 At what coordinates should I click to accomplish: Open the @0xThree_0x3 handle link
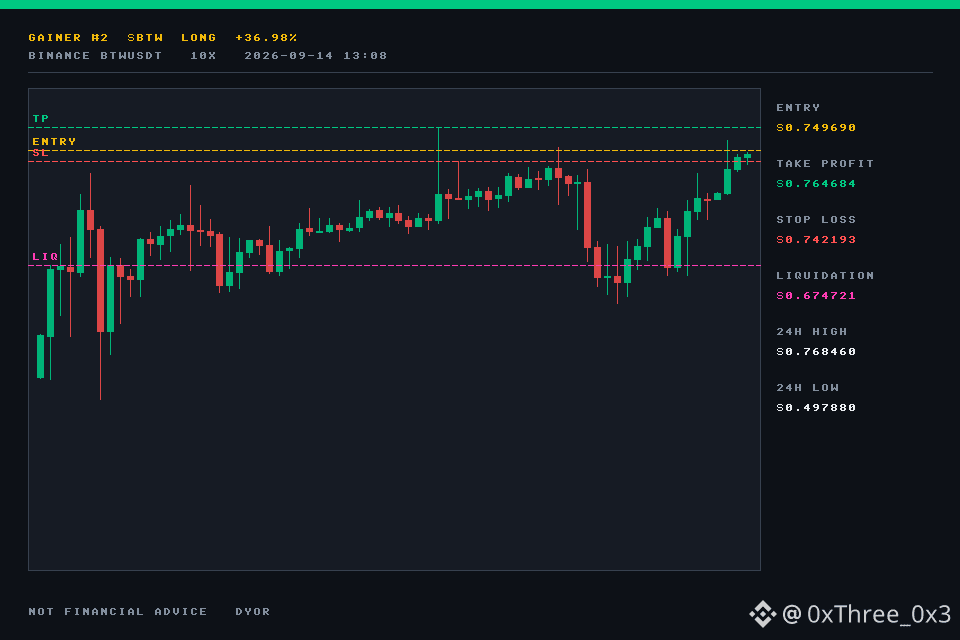[866, 614]
